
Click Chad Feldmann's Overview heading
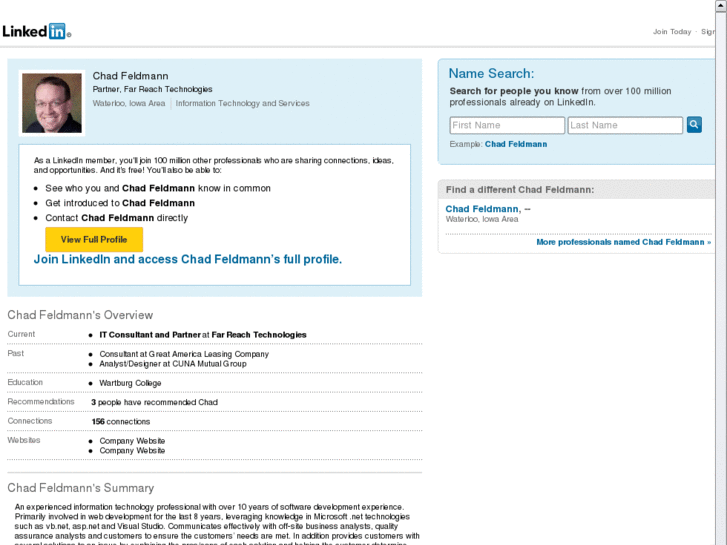(80, 315)
